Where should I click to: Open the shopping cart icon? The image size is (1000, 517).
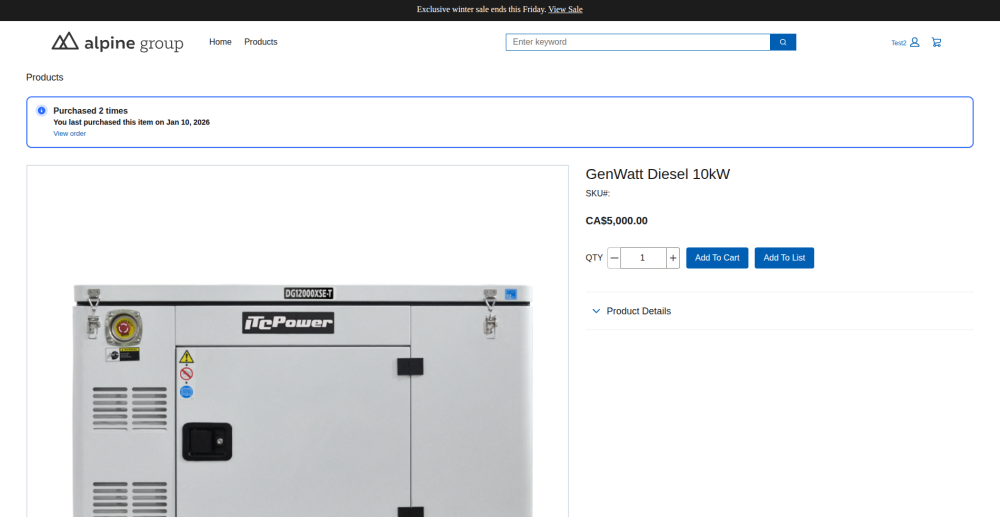coord(936,42)
